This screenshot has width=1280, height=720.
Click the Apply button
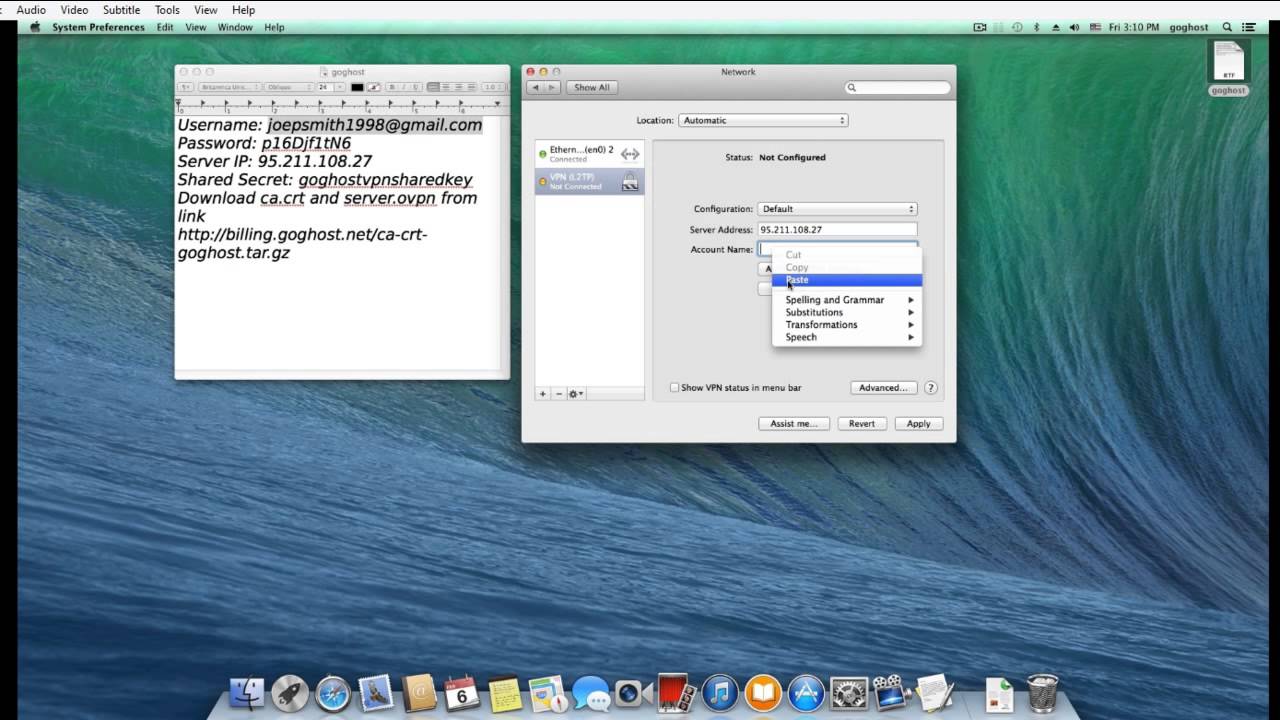point(919,424)
